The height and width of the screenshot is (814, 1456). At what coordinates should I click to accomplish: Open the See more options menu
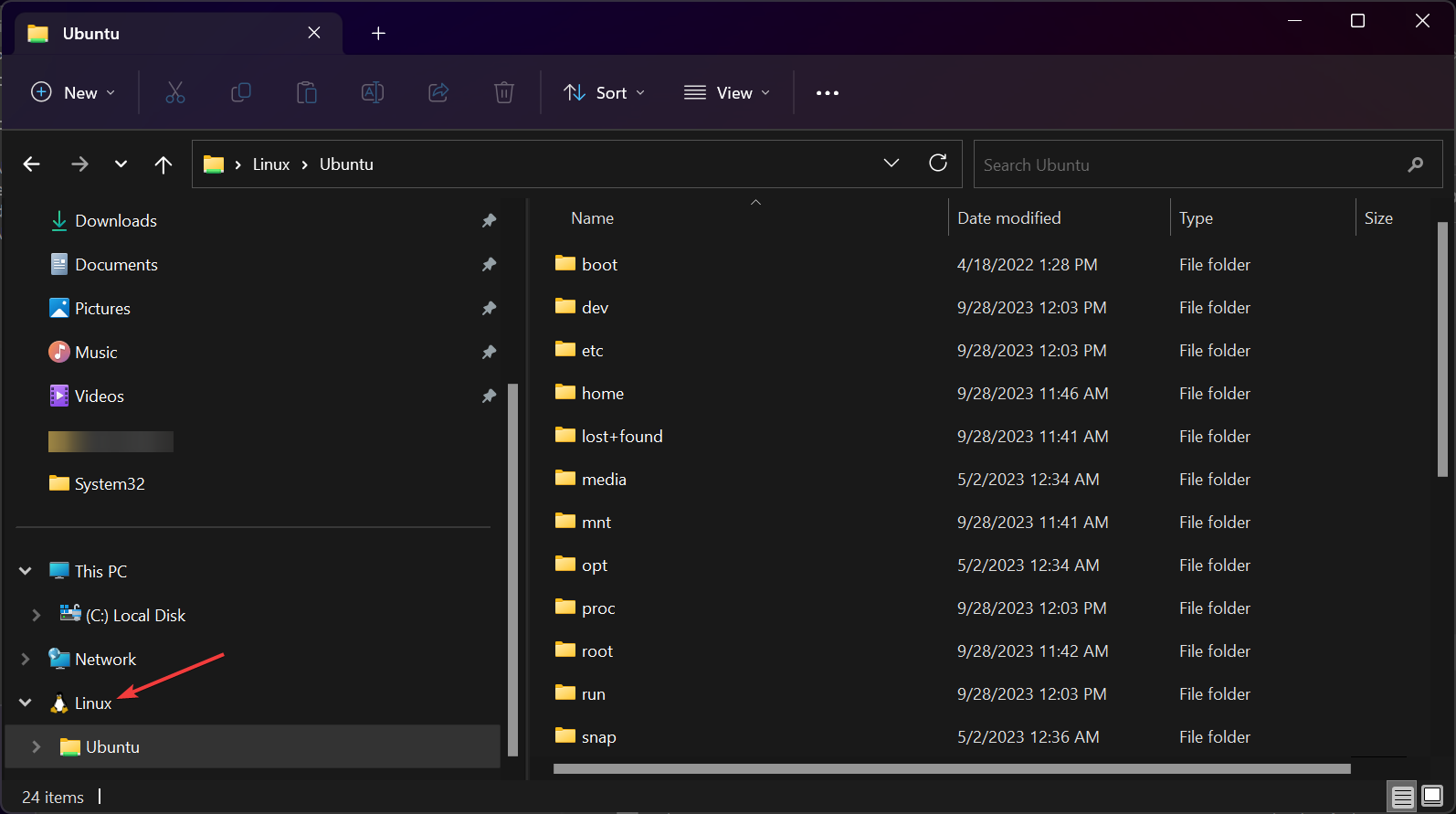[827, 93]
